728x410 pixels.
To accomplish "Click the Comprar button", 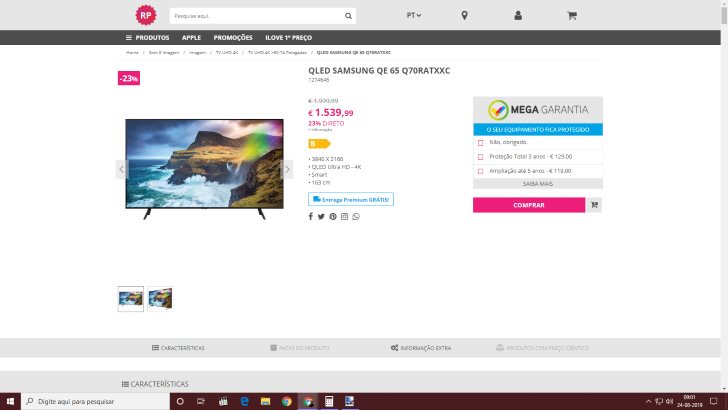I will click(529, 205).
